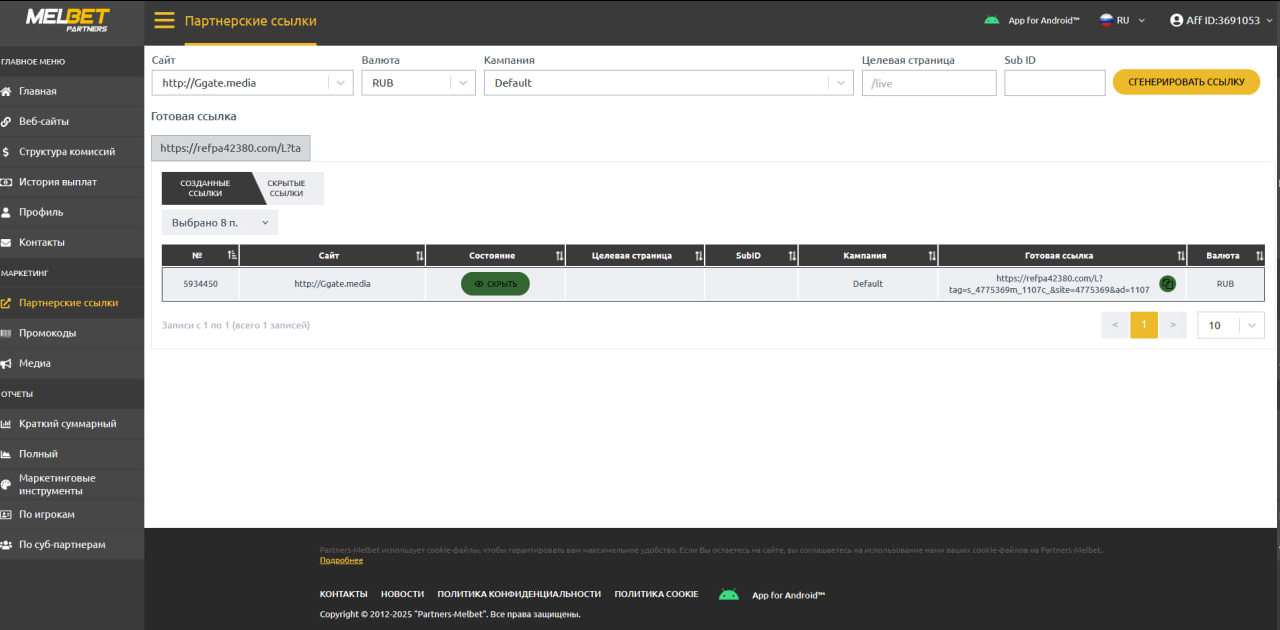Open Промокоды in the sidebar
1280x630 pixels.
click(47, 333)
